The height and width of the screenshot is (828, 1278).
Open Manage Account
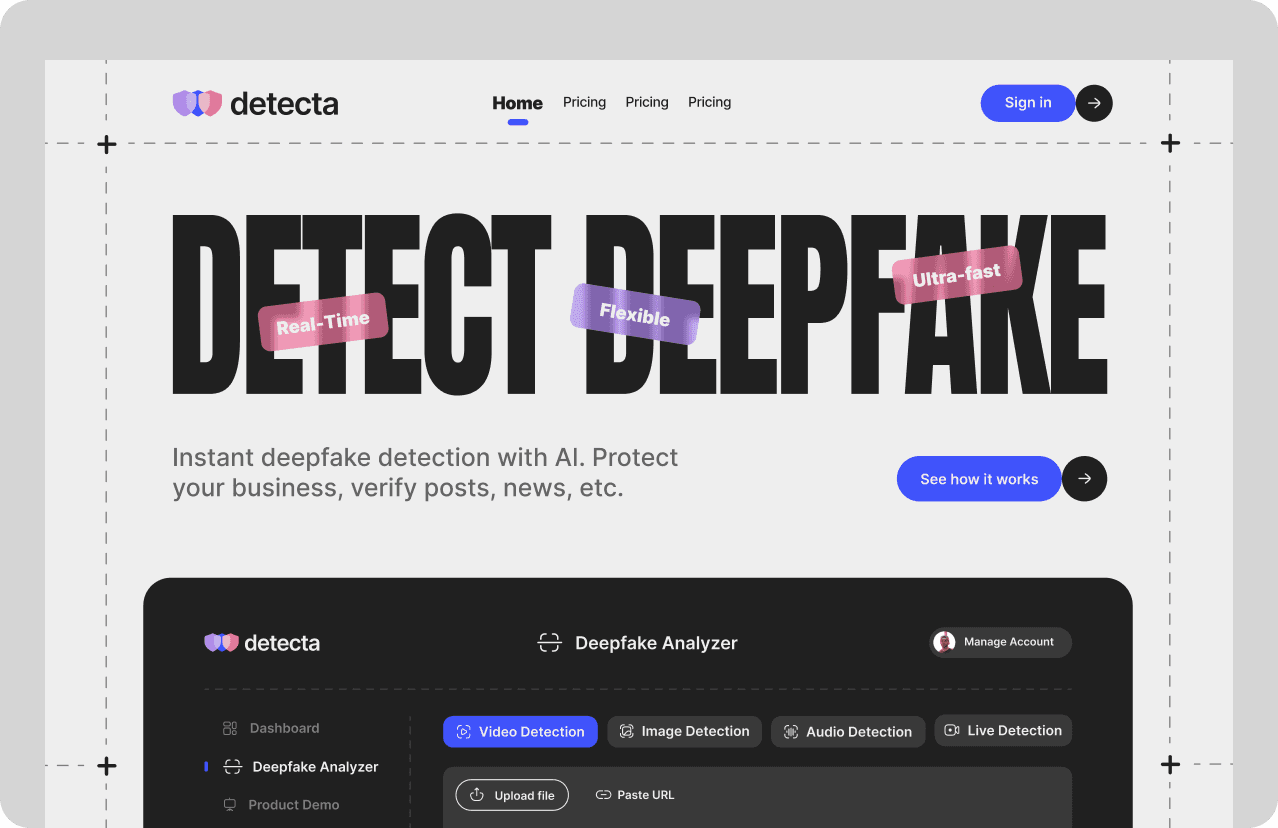point(1000,642)
